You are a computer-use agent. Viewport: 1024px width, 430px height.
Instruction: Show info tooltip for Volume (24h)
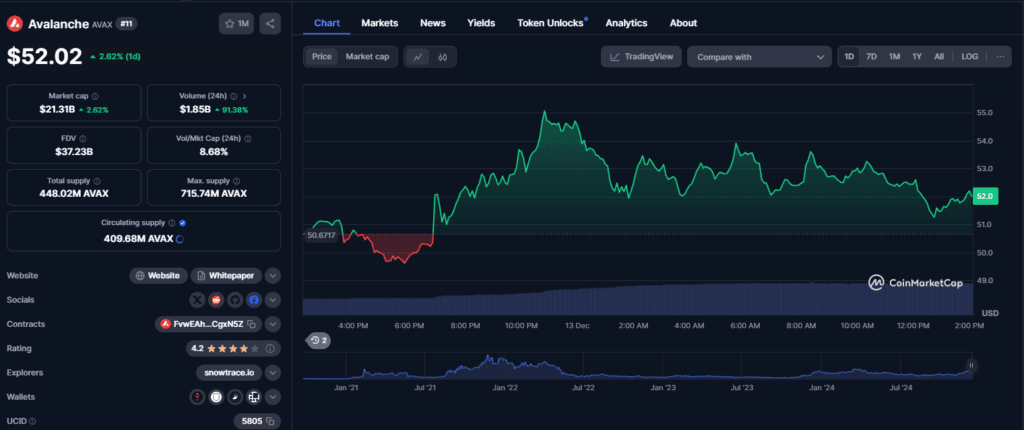click(234, 96)
